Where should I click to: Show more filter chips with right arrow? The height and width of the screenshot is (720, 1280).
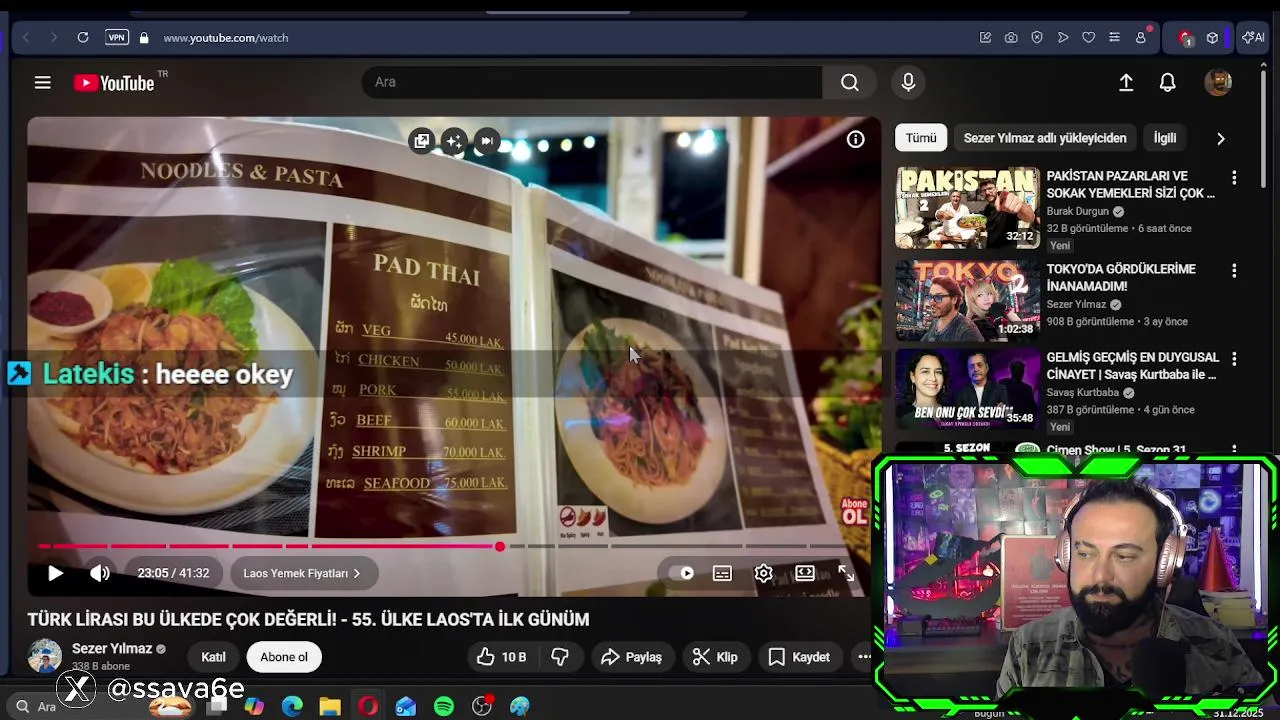click(1220, 139)
